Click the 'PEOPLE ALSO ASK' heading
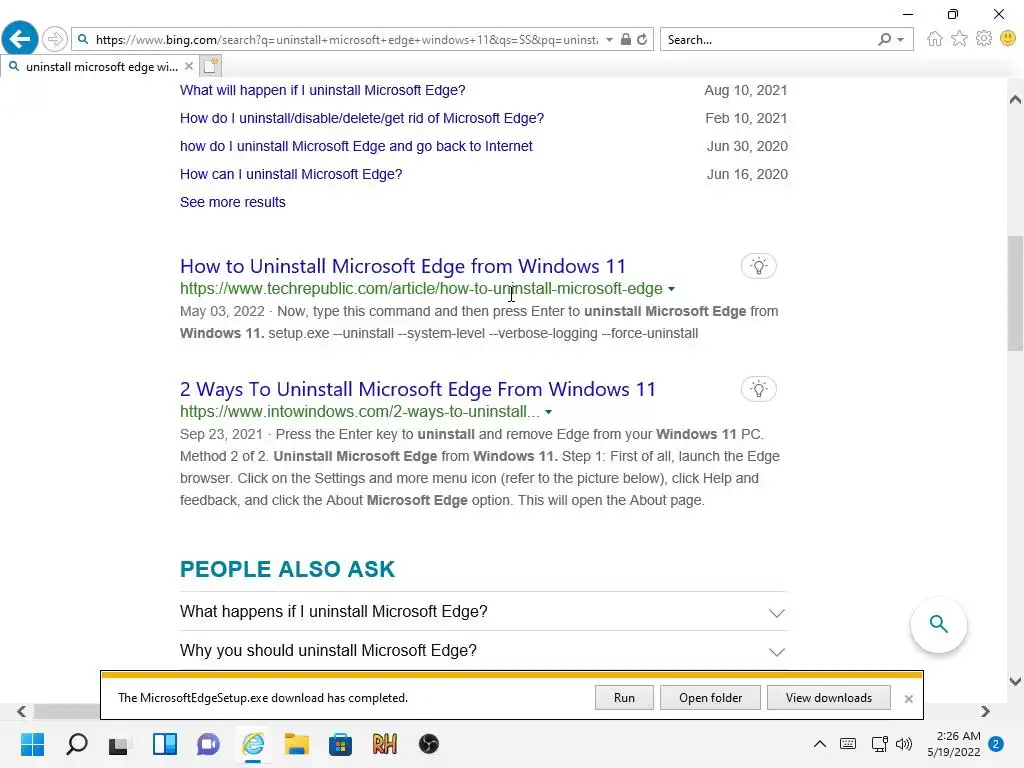The width and height of the screenshot is (1024, 768). point(287,569)
